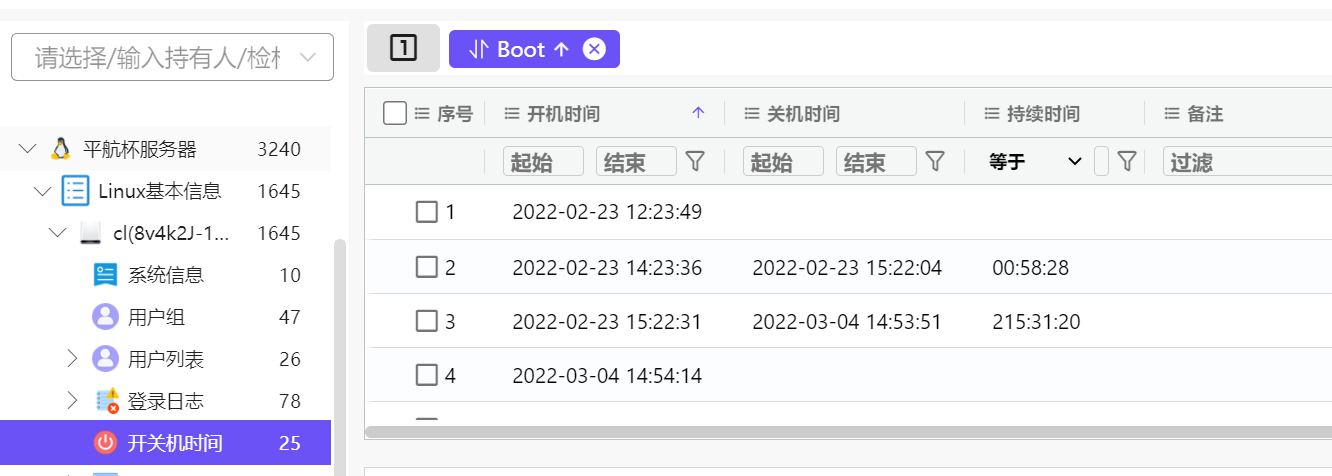Viewport: 1332px width, 476px height.
Task: Remove the Boot sort tag
Action: click(594, 49)
